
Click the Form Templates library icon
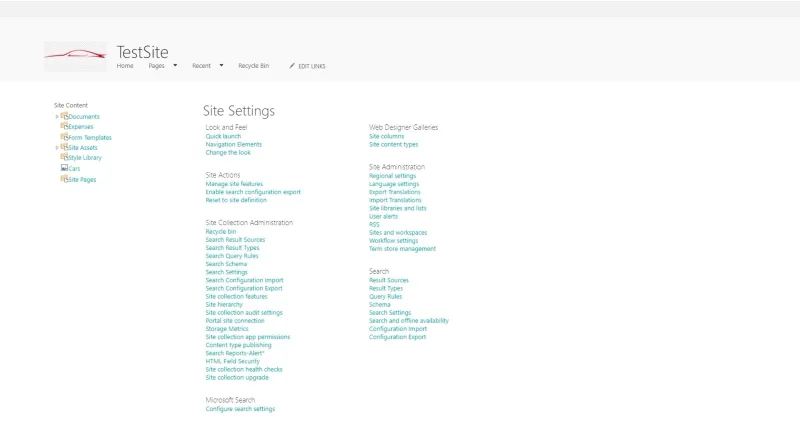click(x=64, y=137)
